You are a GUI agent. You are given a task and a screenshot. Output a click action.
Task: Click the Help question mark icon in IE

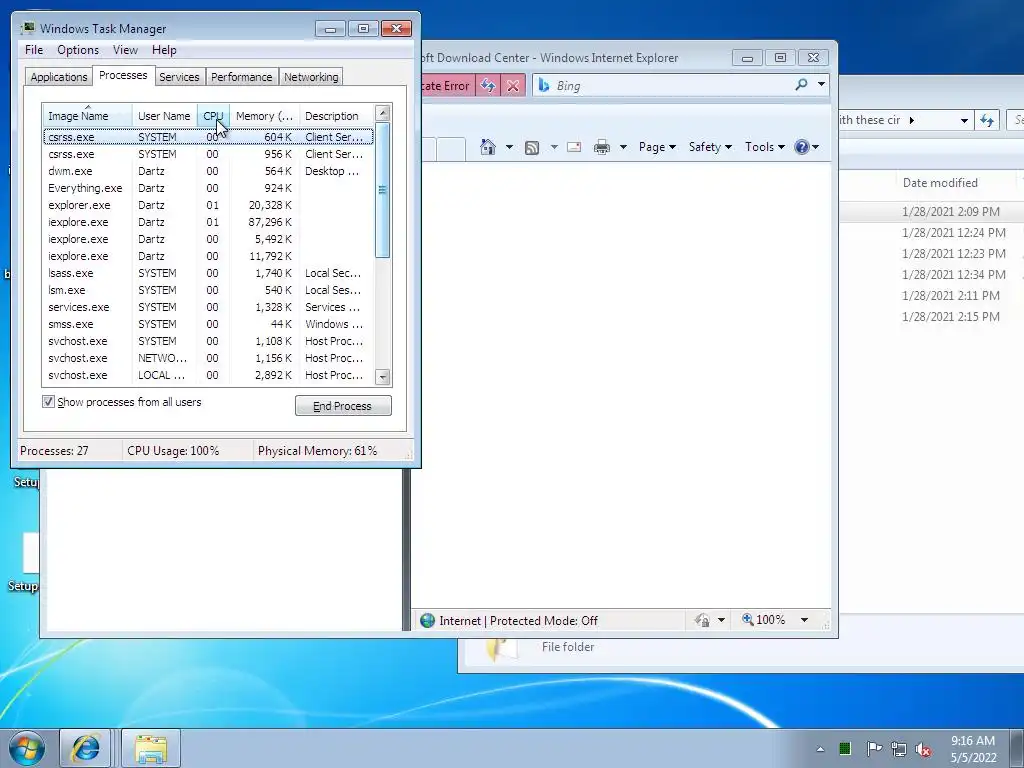pyautogui.click(x=802, y=147)
